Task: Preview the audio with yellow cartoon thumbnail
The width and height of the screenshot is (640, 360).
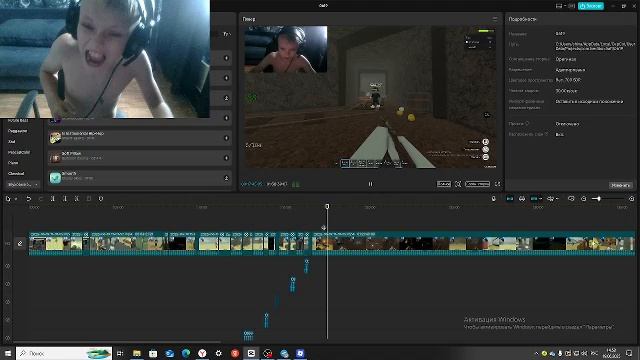Action: [x=55, y=138]
